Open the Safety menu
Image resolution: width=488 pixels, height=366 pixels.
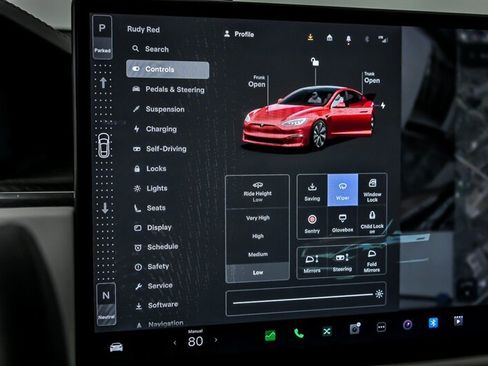pyautogui.click(x=152, y=266)
